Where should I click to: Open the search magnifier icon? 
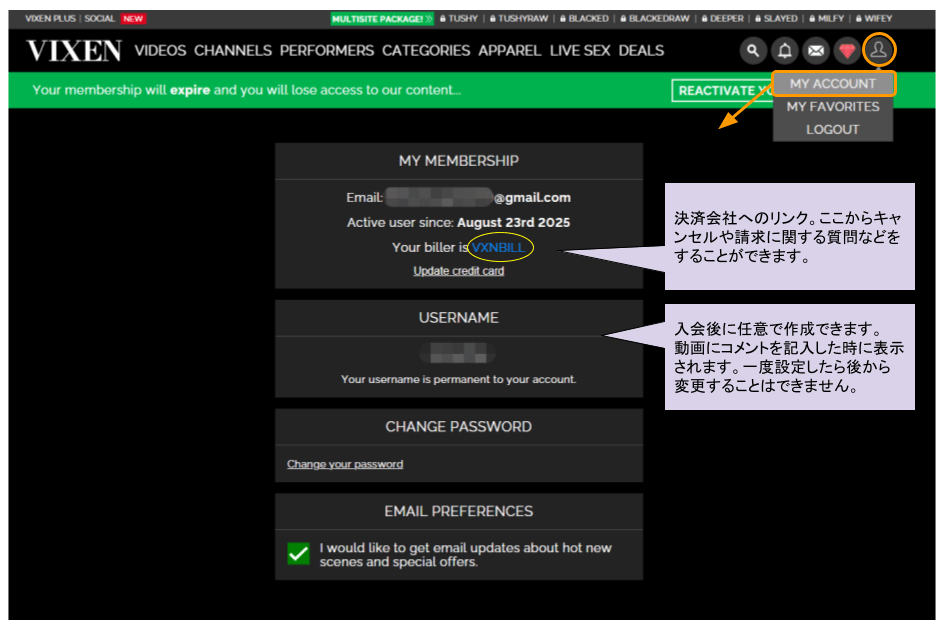[x=753, y=50]
